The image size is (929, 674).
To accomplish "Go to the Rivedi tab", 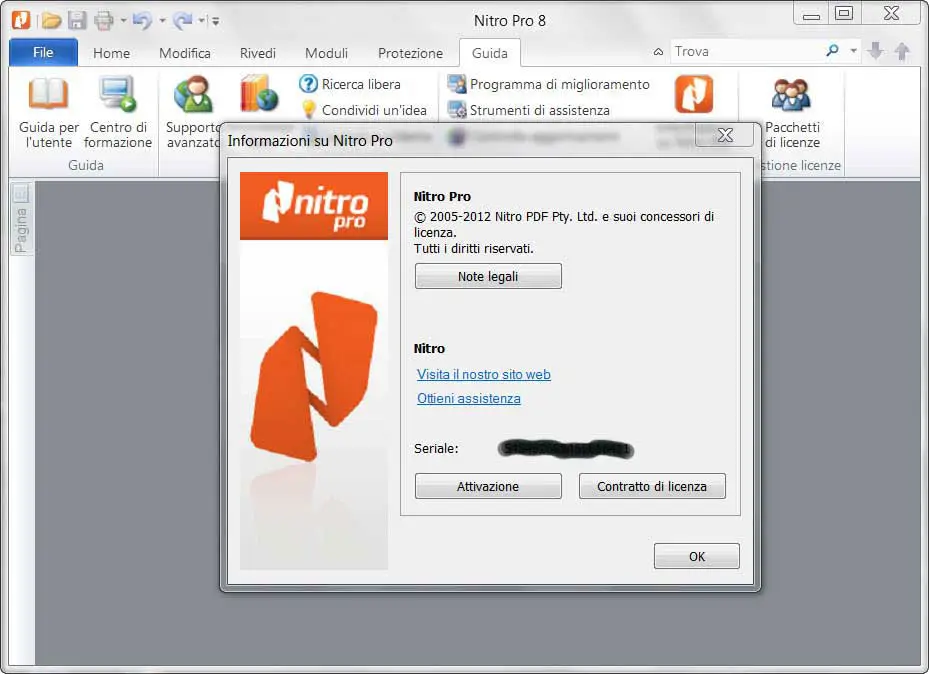I will coord(258,53).
